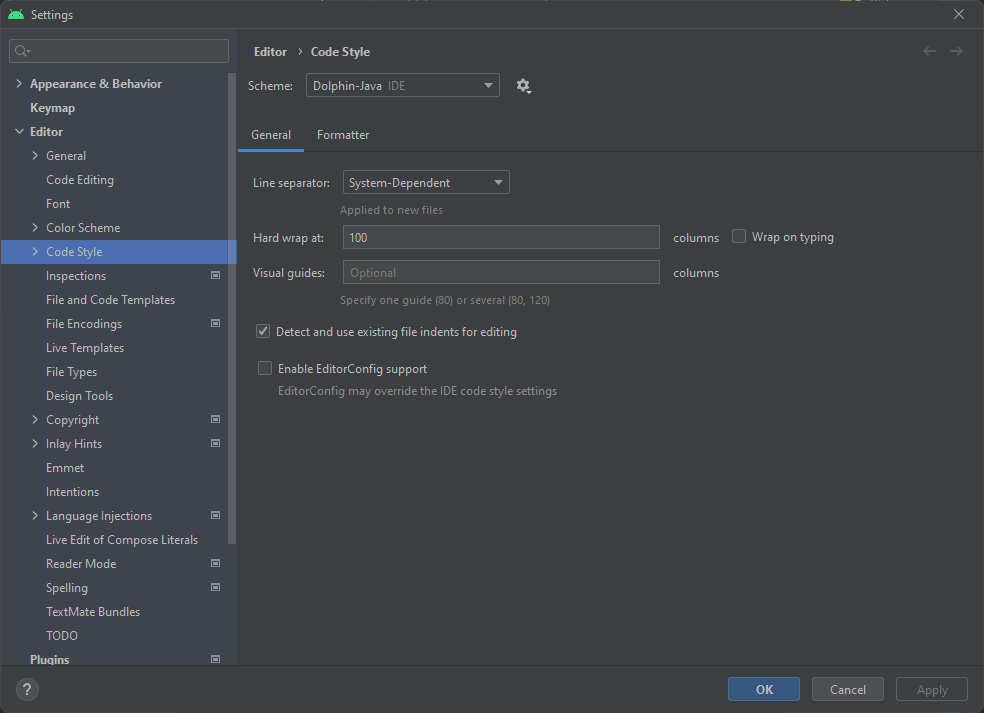This screenshot has width=984, height=713.
Task: Uncheck Detect and use existing file indents
Action: [264, 331]
